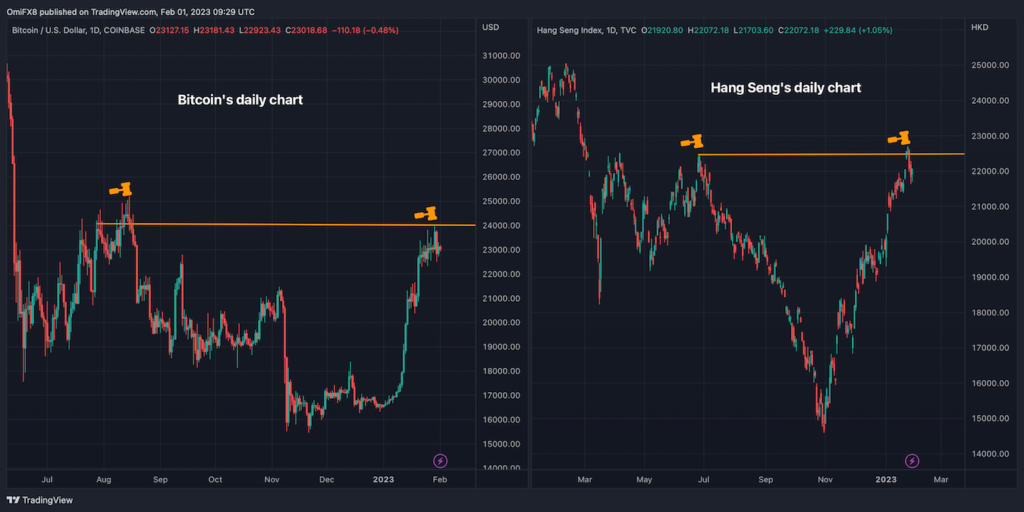The width and height of the screenshot is (1024, 512).
Task: Click the Dec label on Bitcoin time axis
Action: click(327, 480)
